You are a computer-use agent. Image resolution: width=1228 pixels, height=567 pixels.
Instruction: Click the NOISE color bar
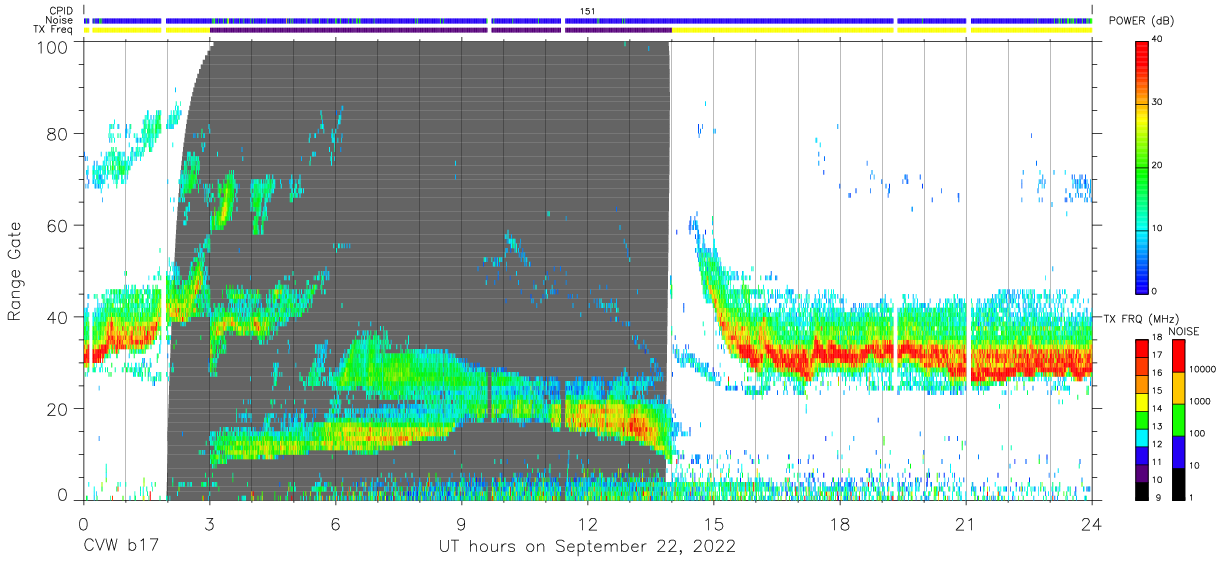coord(1179,419)
